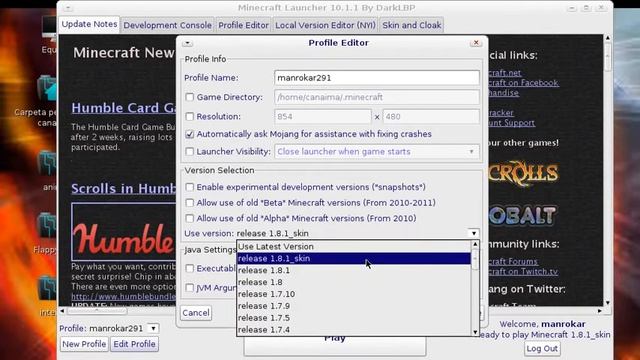Click the Game Directory path field
640x360 pixels.
click(x=377, y=97)
